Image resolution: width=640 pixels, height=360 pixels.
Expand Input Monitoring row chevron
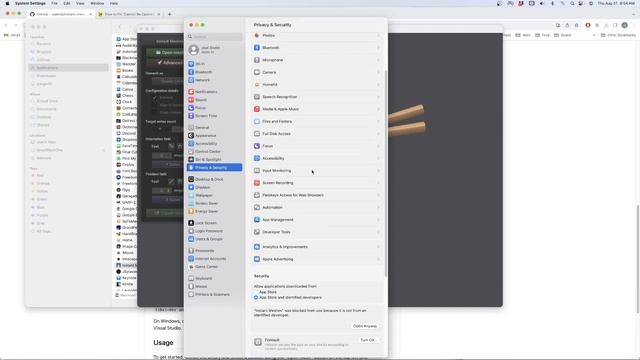(378, 171)
